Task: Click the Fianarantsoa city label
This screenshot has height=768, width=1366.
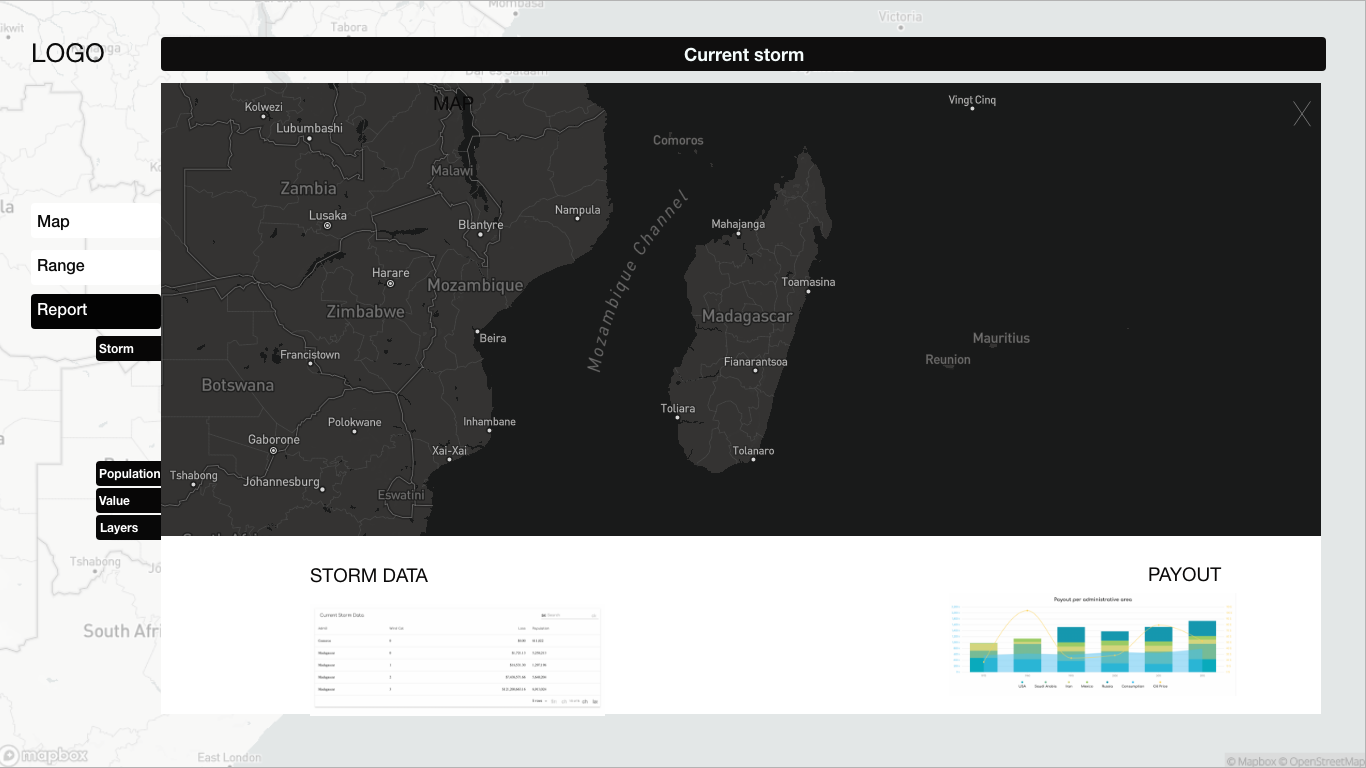Action: pyautogui.click(x=756, y=361)
